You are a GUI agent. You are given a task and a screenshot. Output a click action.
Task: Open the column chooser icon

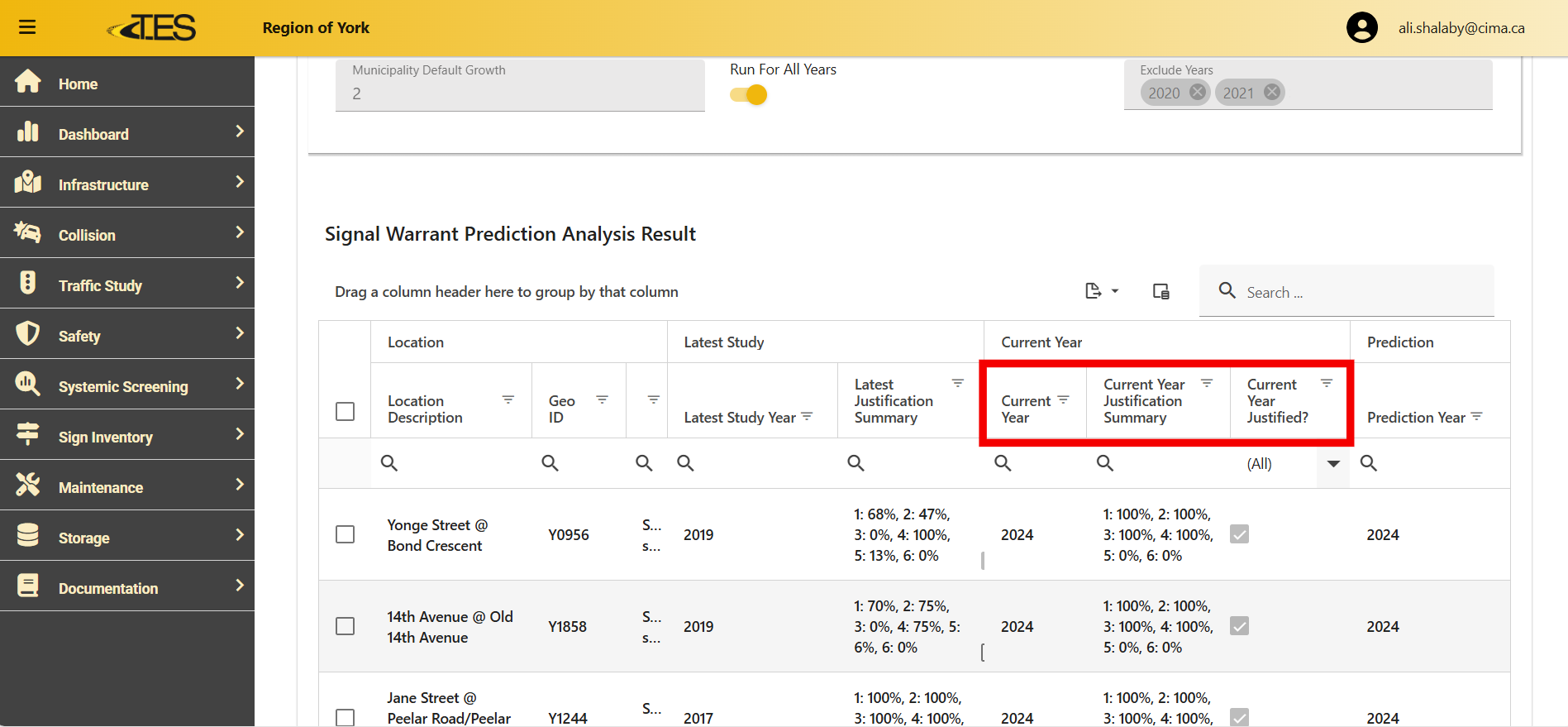(1161, 291)
